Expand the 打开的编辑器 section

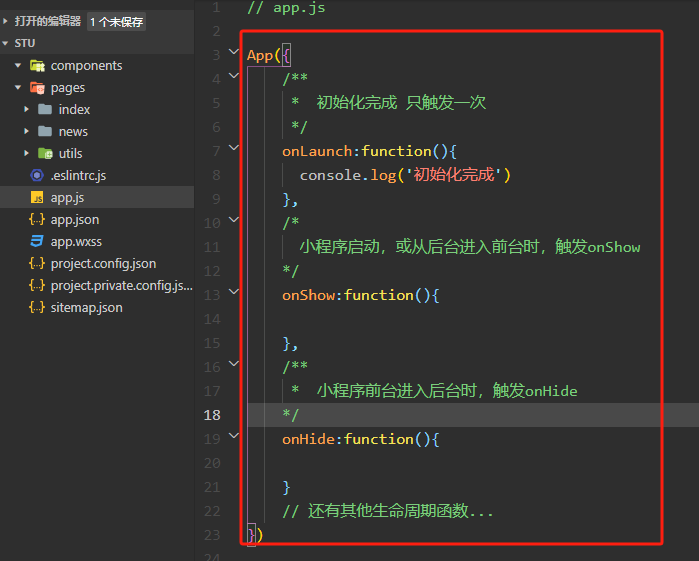click(6, 21)
